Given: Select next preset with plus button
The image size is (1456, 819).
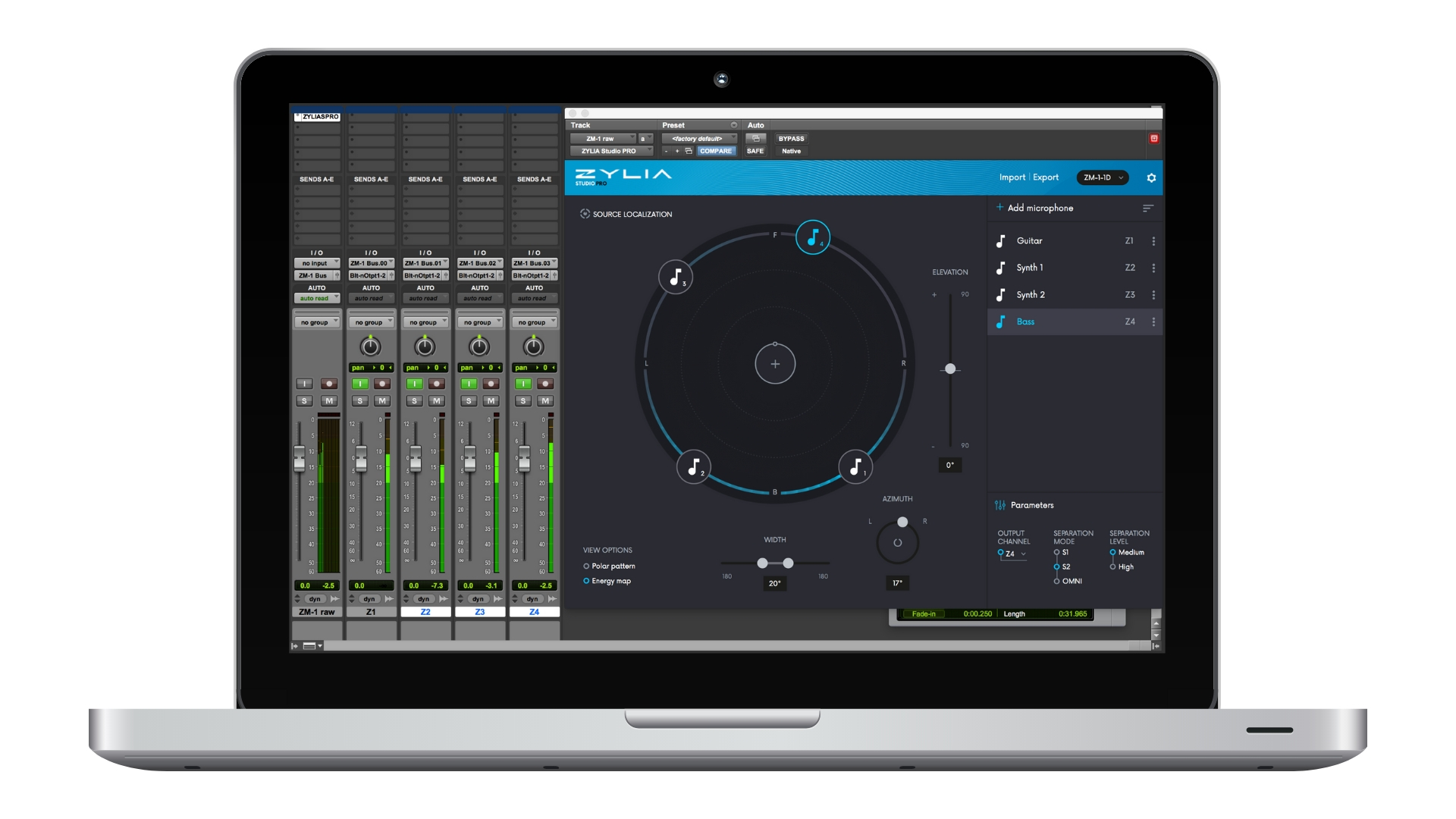Looking at the screenshot, I should pos(677,151).
